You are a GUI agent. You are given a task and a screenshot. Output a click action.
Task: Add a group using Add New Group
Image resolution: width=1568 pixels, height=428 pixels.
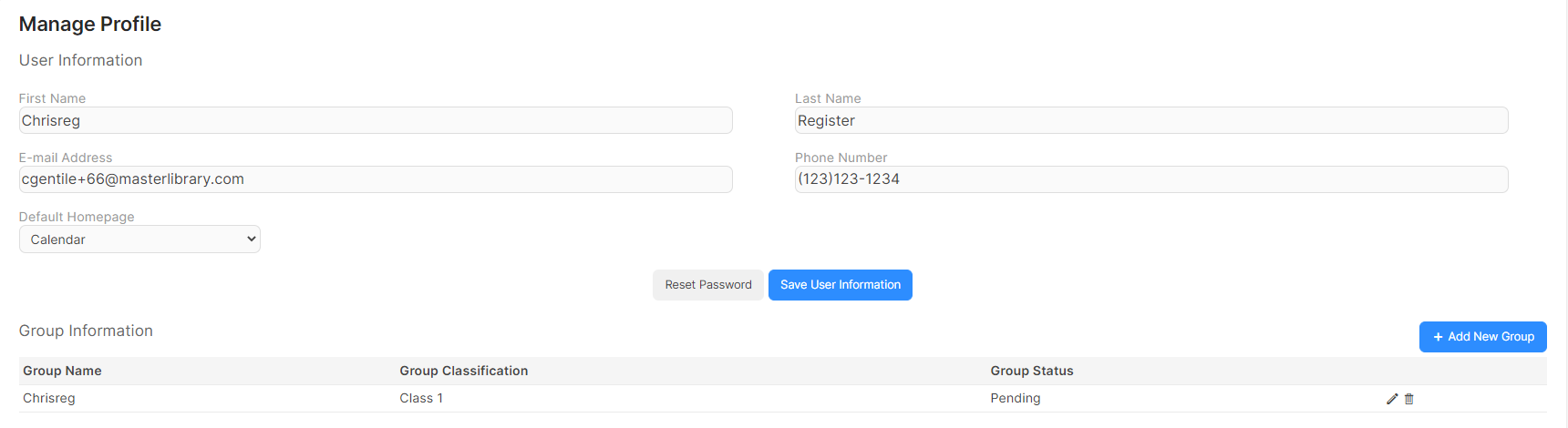1483,337
